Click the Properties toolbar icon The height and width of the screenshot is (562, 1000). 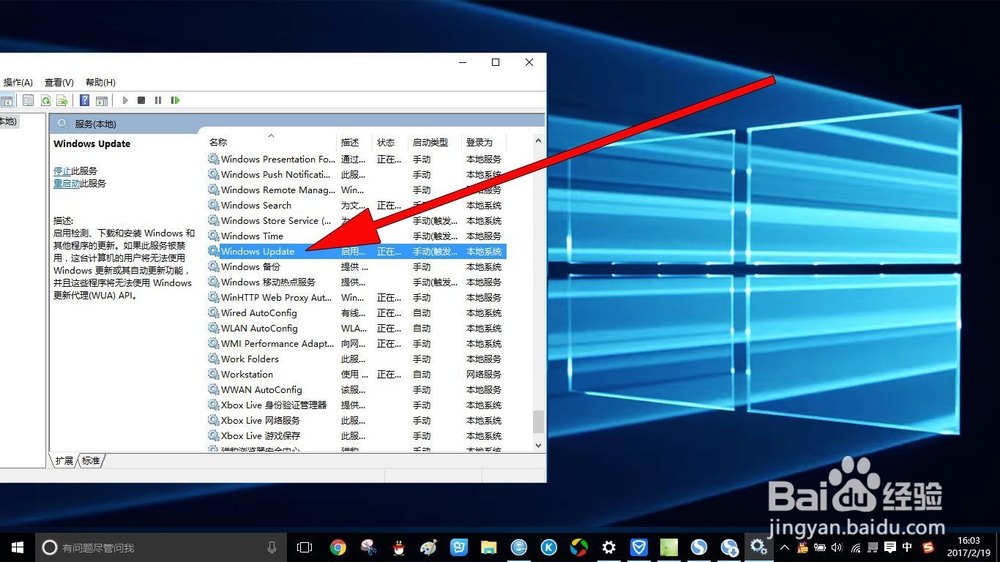[28, 100]
